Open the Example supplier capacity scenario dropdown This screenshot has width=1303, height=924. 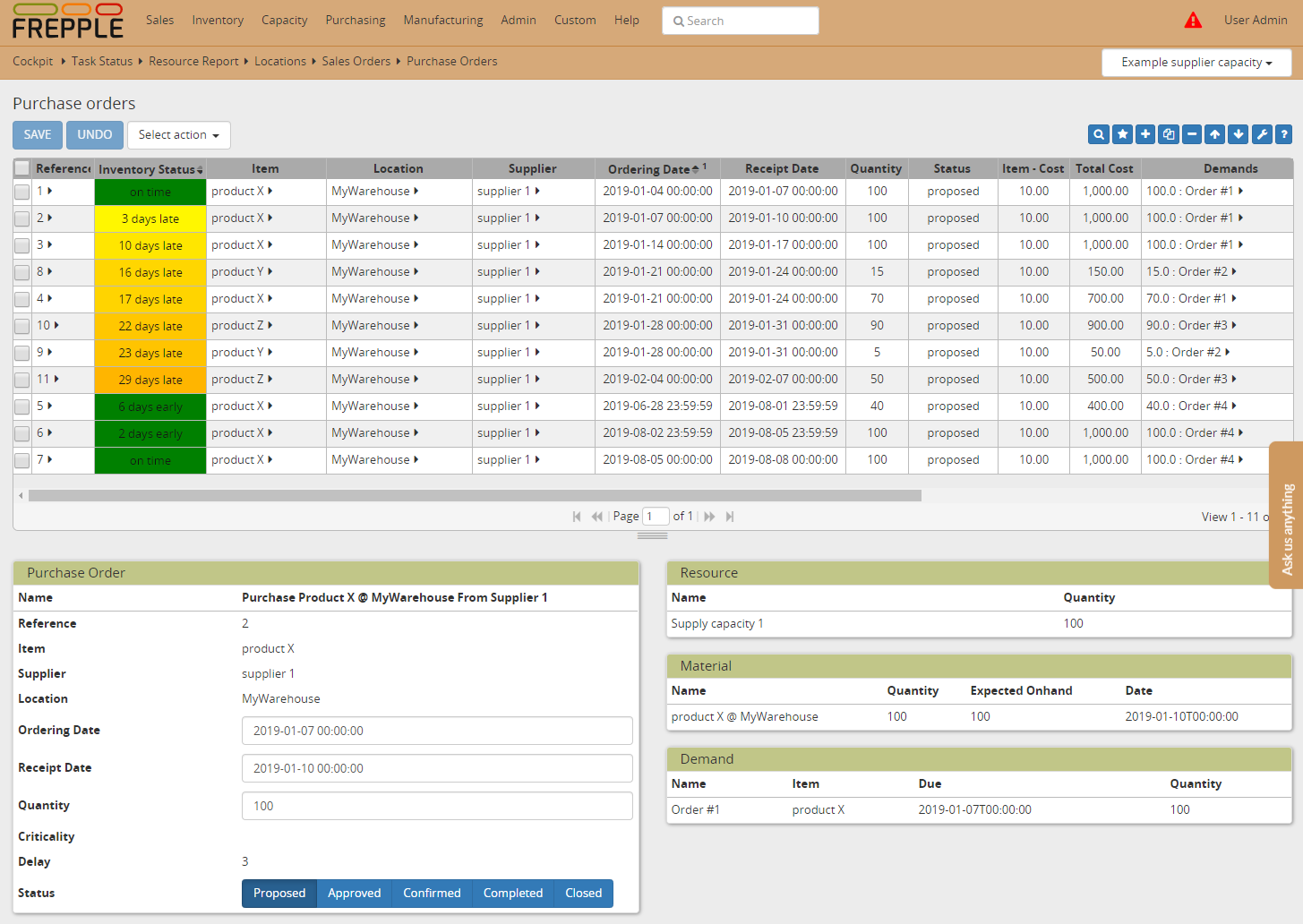(1196, 62)
